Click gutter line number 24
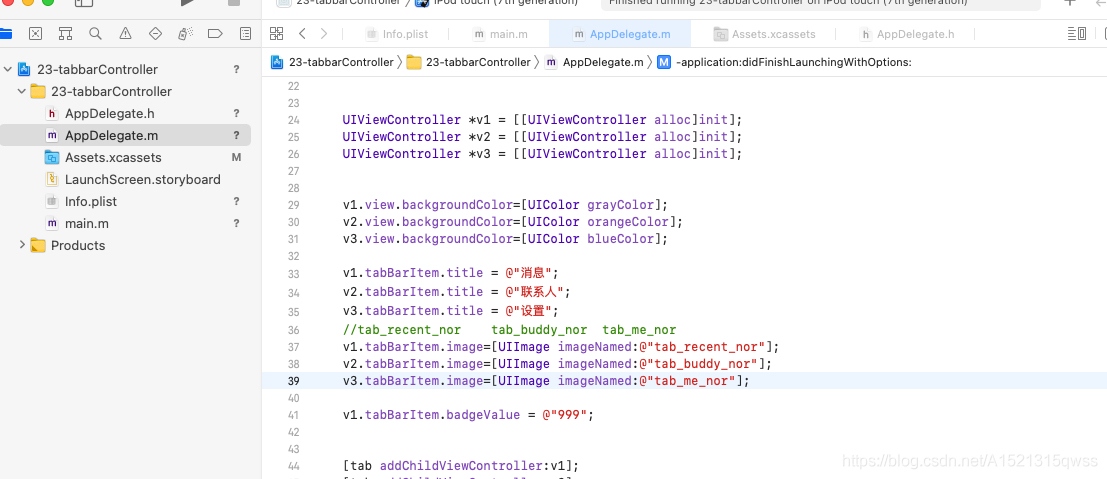The image size is (1107, 479). point(294,120)
